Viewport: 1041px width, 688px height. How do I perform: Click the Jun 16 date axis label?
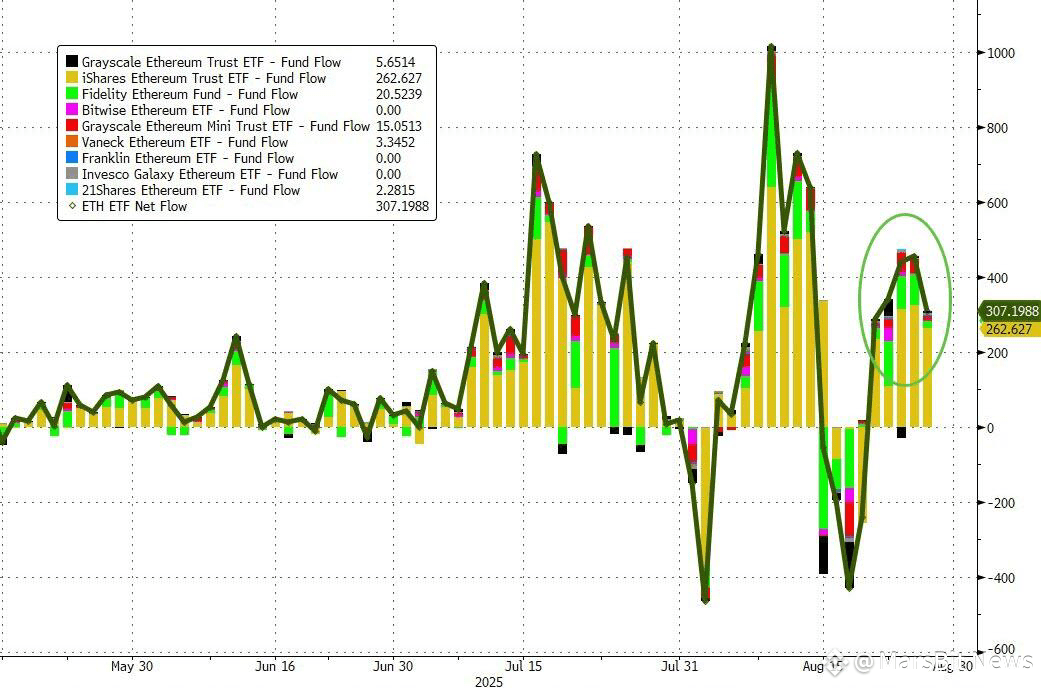click(275, 665)
